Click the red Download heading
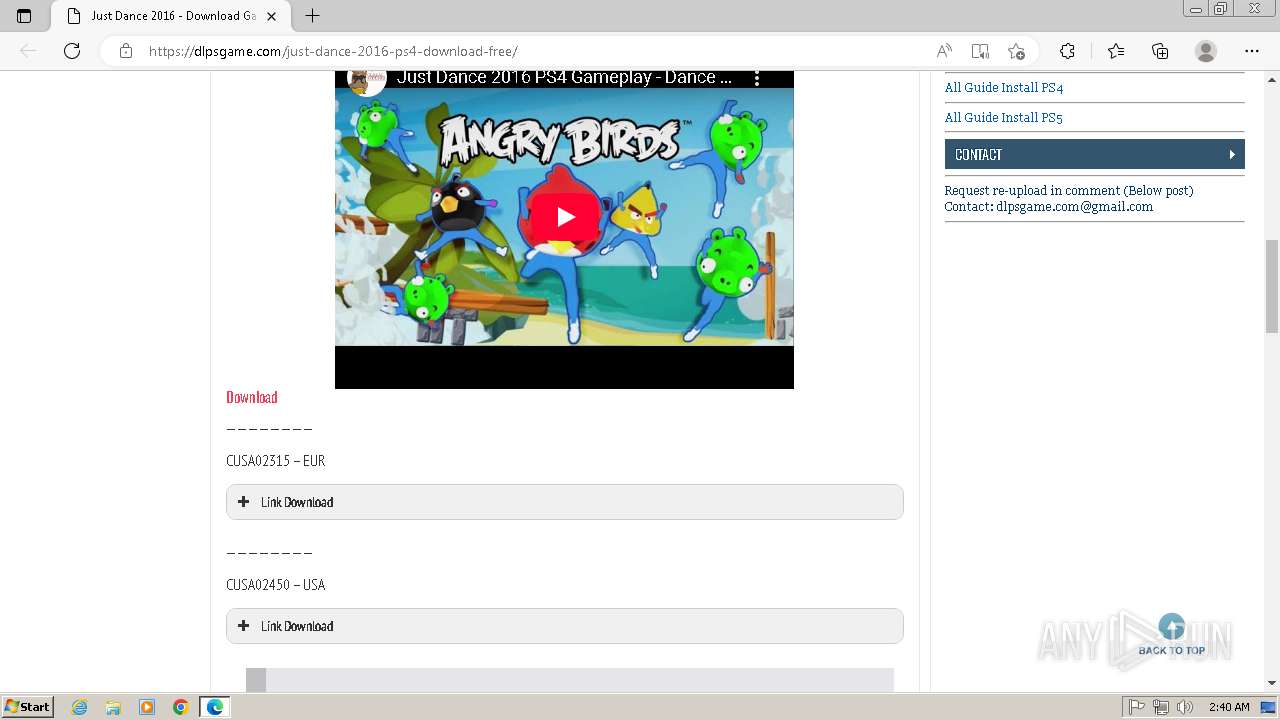 click(x=252, y=397)
